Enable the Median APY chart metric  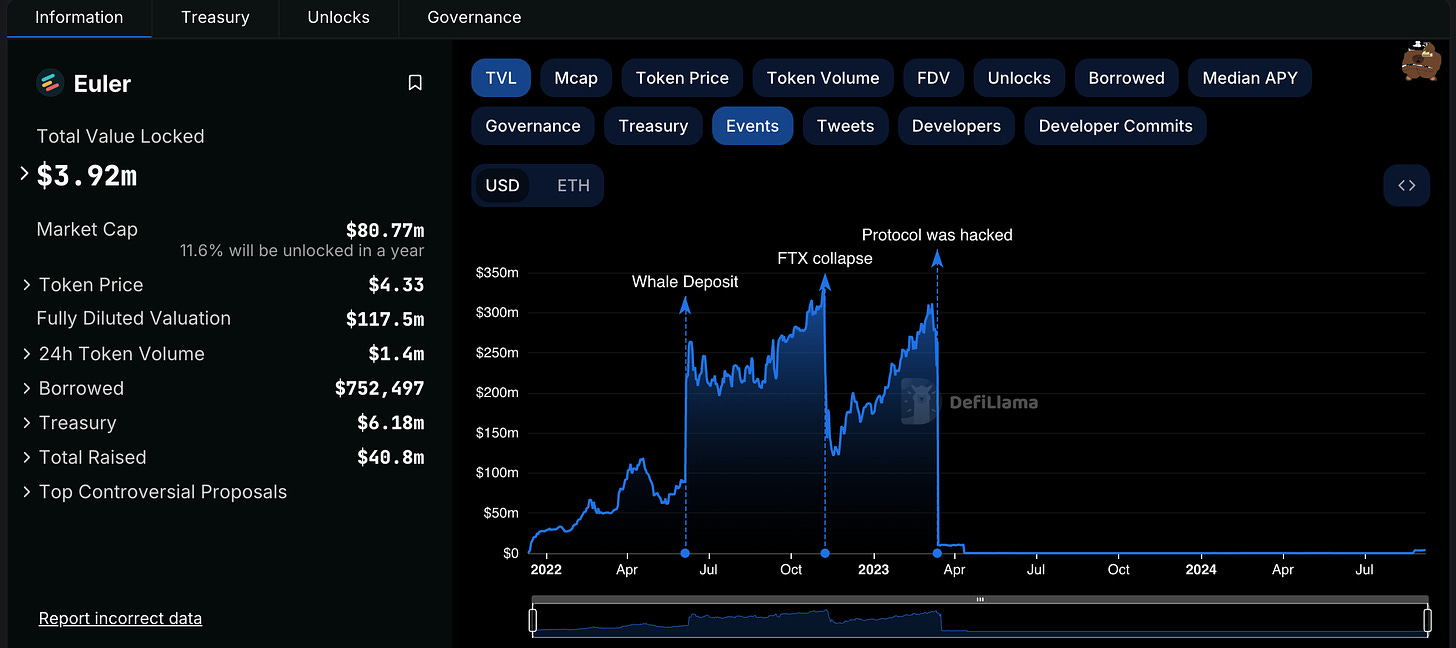[x=1250, y=78]
